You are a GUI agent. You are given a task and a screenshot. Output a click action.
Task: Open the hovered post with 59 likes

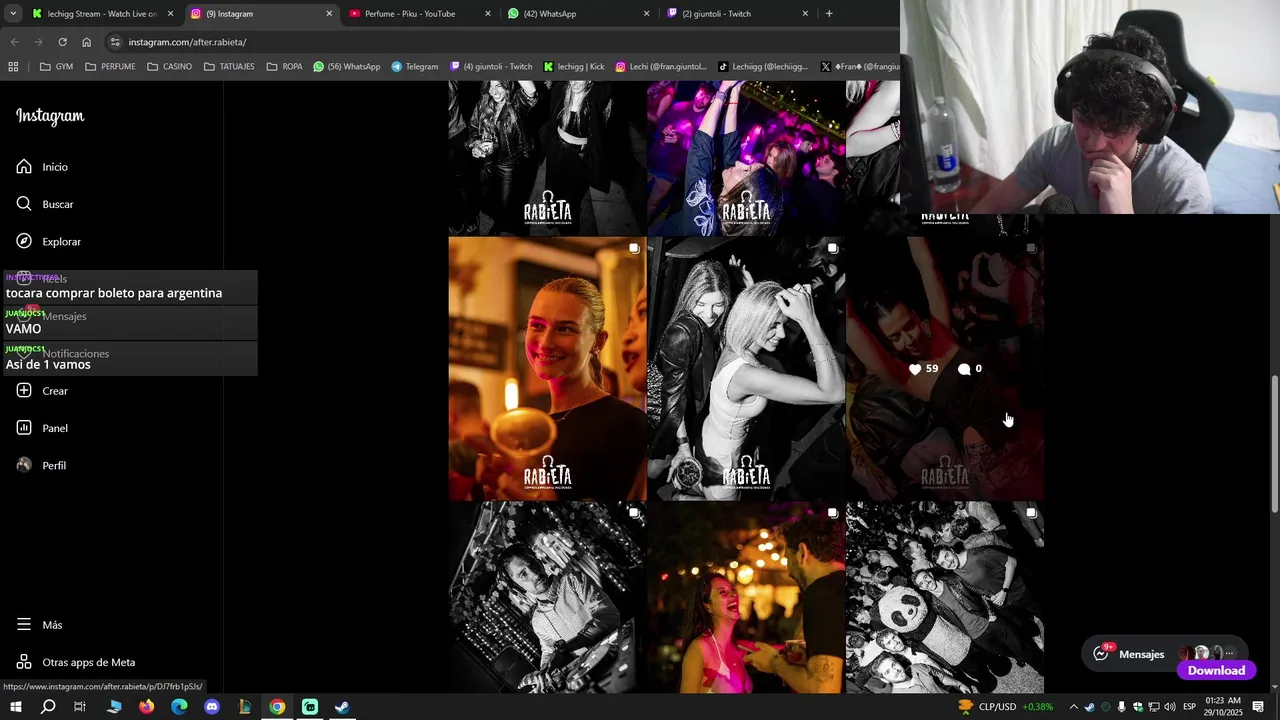945,368
